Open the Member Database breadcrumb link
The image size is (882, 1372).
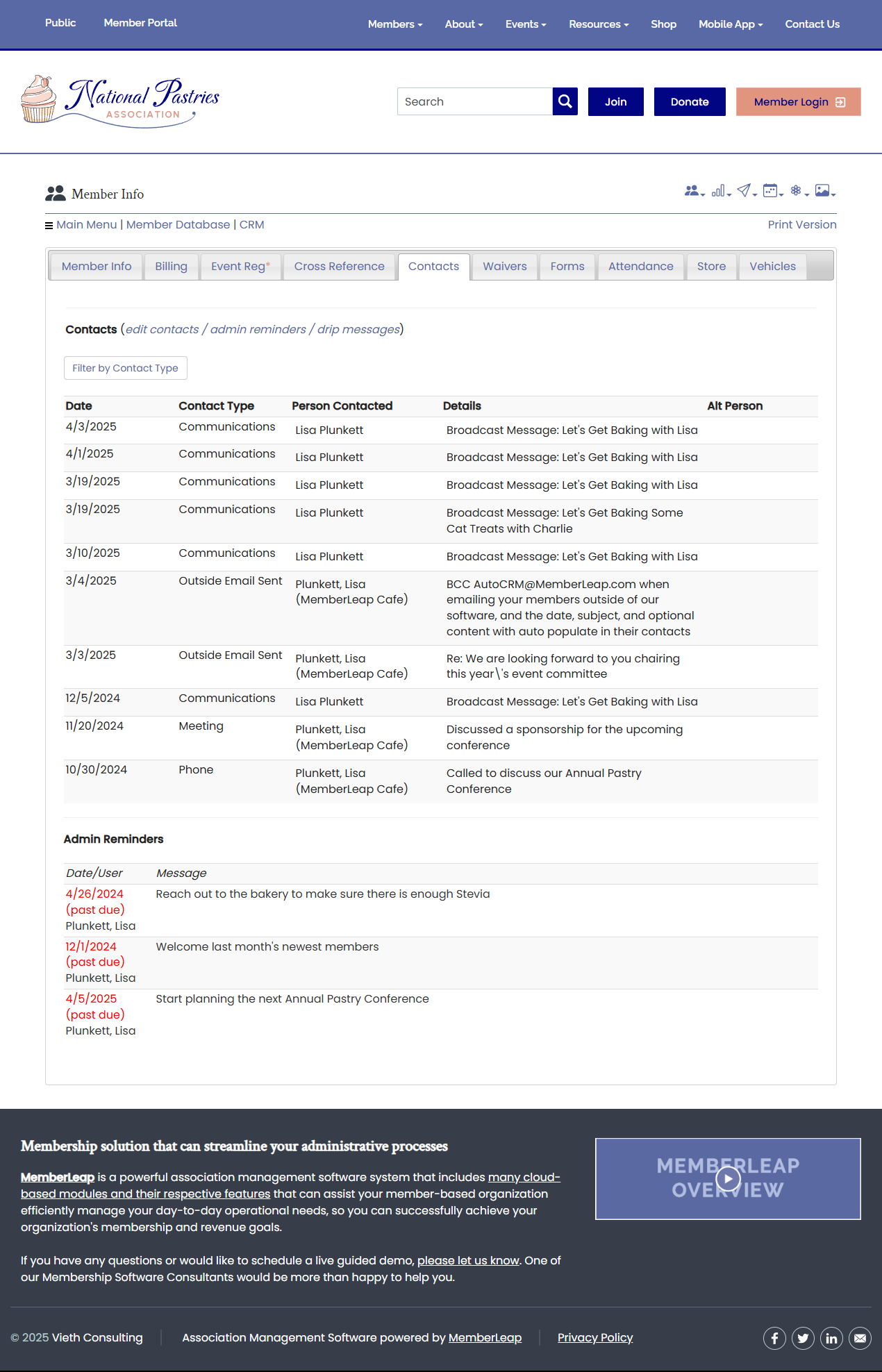pyautogui.click(x=178, y=225)
